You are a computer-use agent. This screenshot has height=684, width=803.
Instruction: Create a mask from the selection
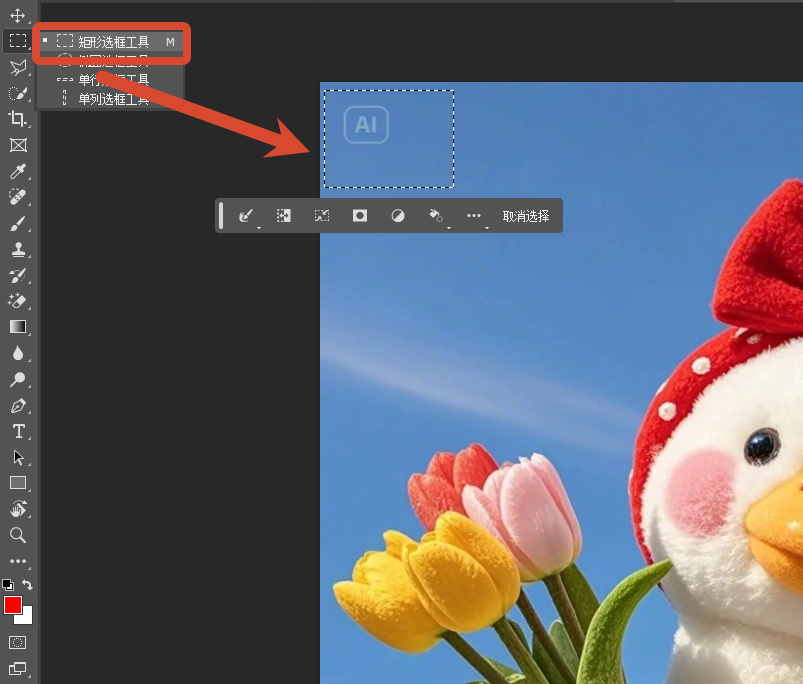point(360,216)
